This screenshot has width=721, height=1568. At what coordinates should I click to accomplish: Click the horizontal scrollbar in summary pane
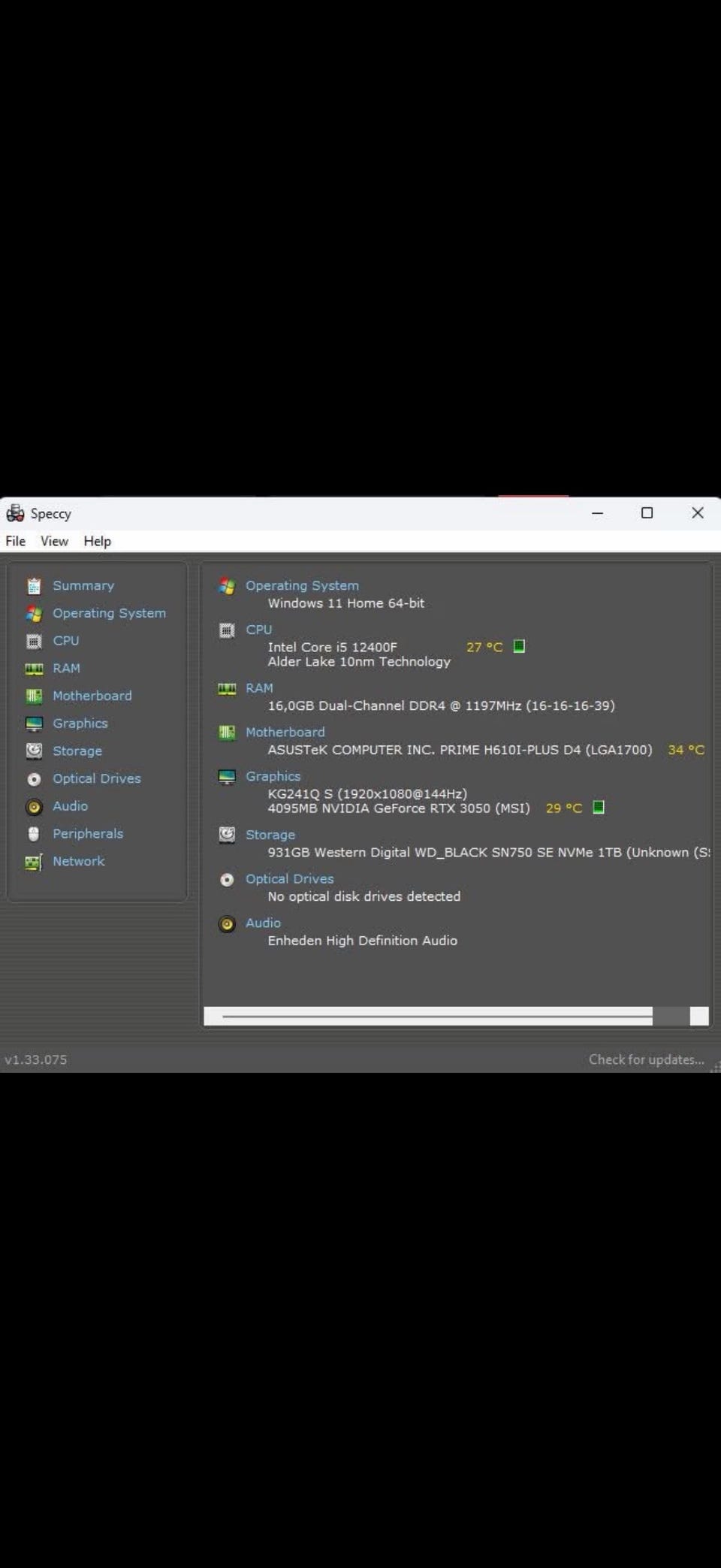[x=456, y=1016]
